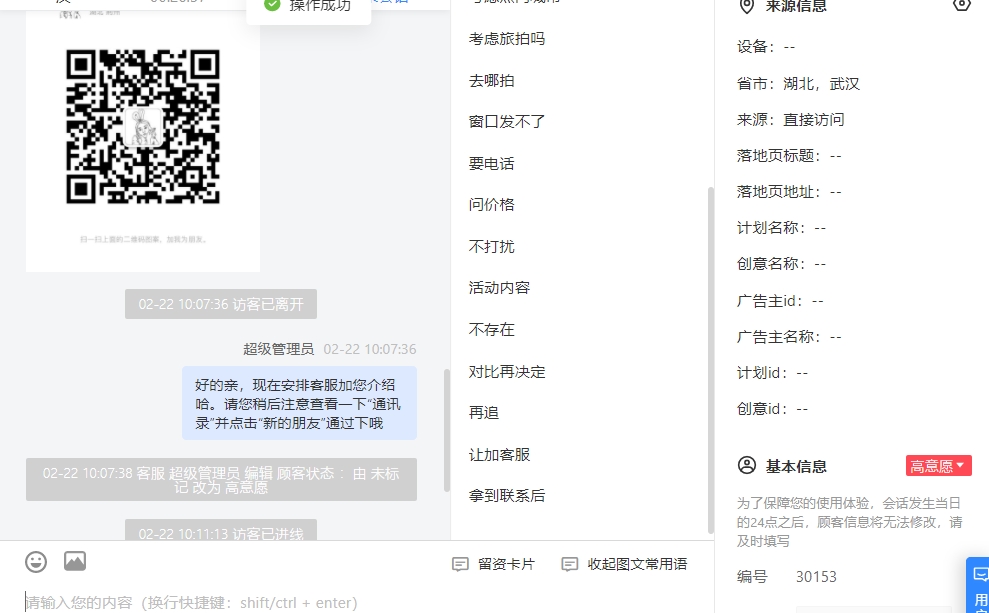Click the 超级管理员 sender name
Screen dimensions: 989x613
pyautogui.click(x=278, y=349)
